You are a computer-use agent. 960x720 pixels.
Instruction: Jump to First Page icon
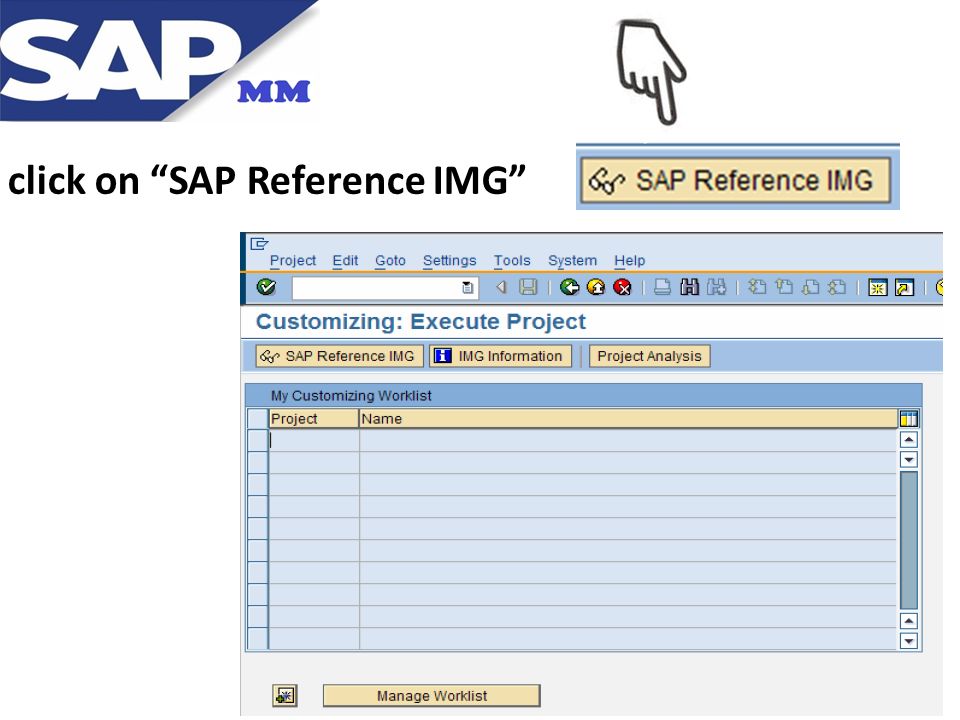(x=757, y=287)
